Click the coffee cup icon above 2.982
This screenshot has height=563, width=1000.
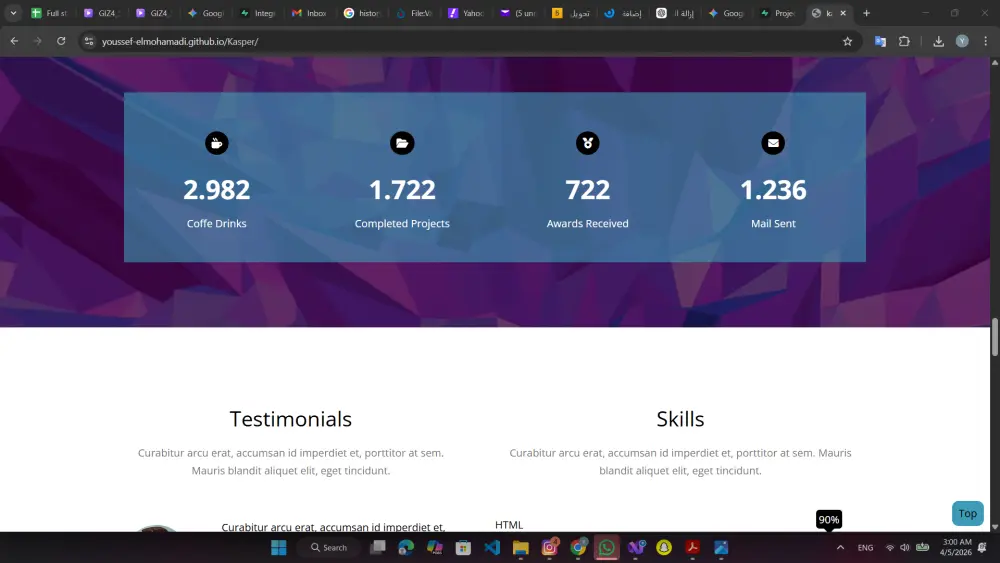pyautogui.click(x=217, y=143)
